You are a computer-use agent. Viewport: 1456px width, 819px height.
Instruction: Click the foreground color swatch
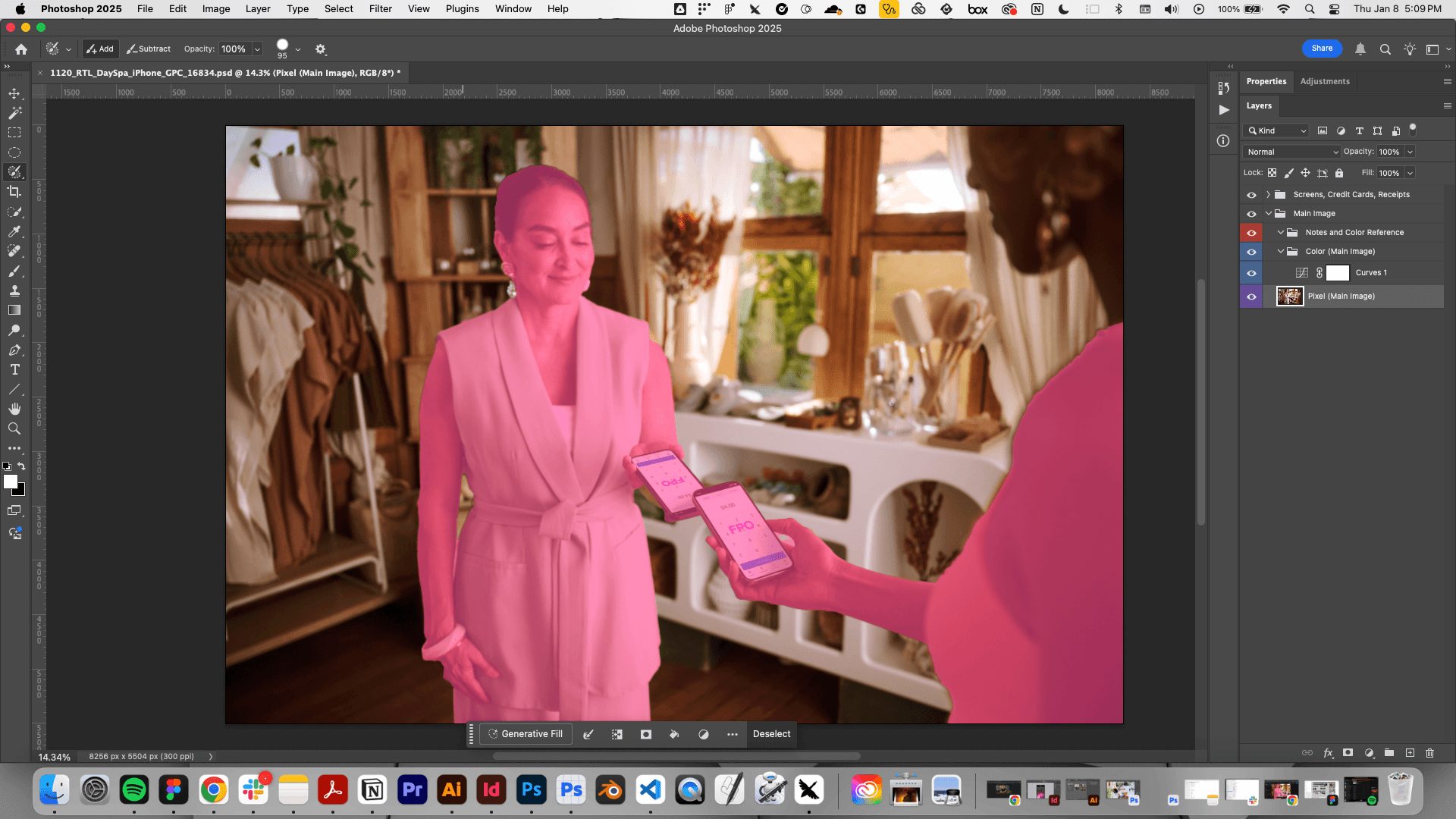pyautogui.click(x=10, y=482)
